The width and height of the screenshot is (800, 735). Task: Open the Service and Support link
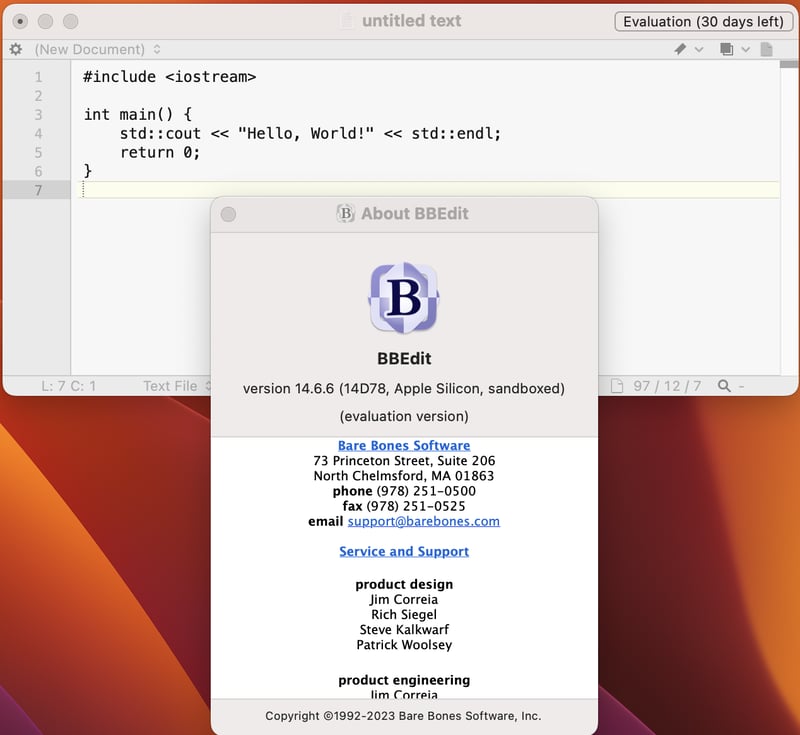[404, 551]
